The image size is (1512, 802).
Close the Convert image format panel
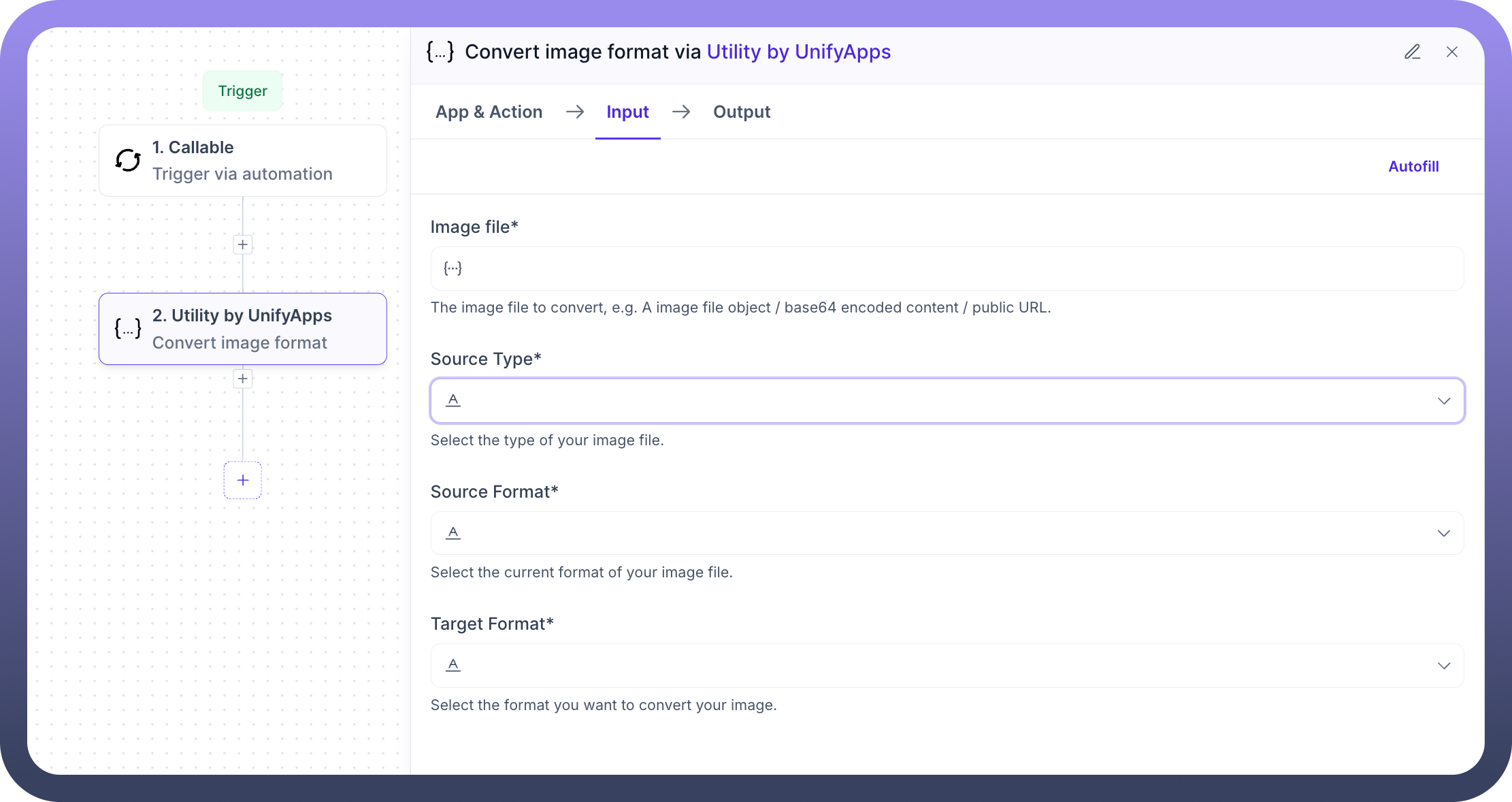[x=1451, y=52]
